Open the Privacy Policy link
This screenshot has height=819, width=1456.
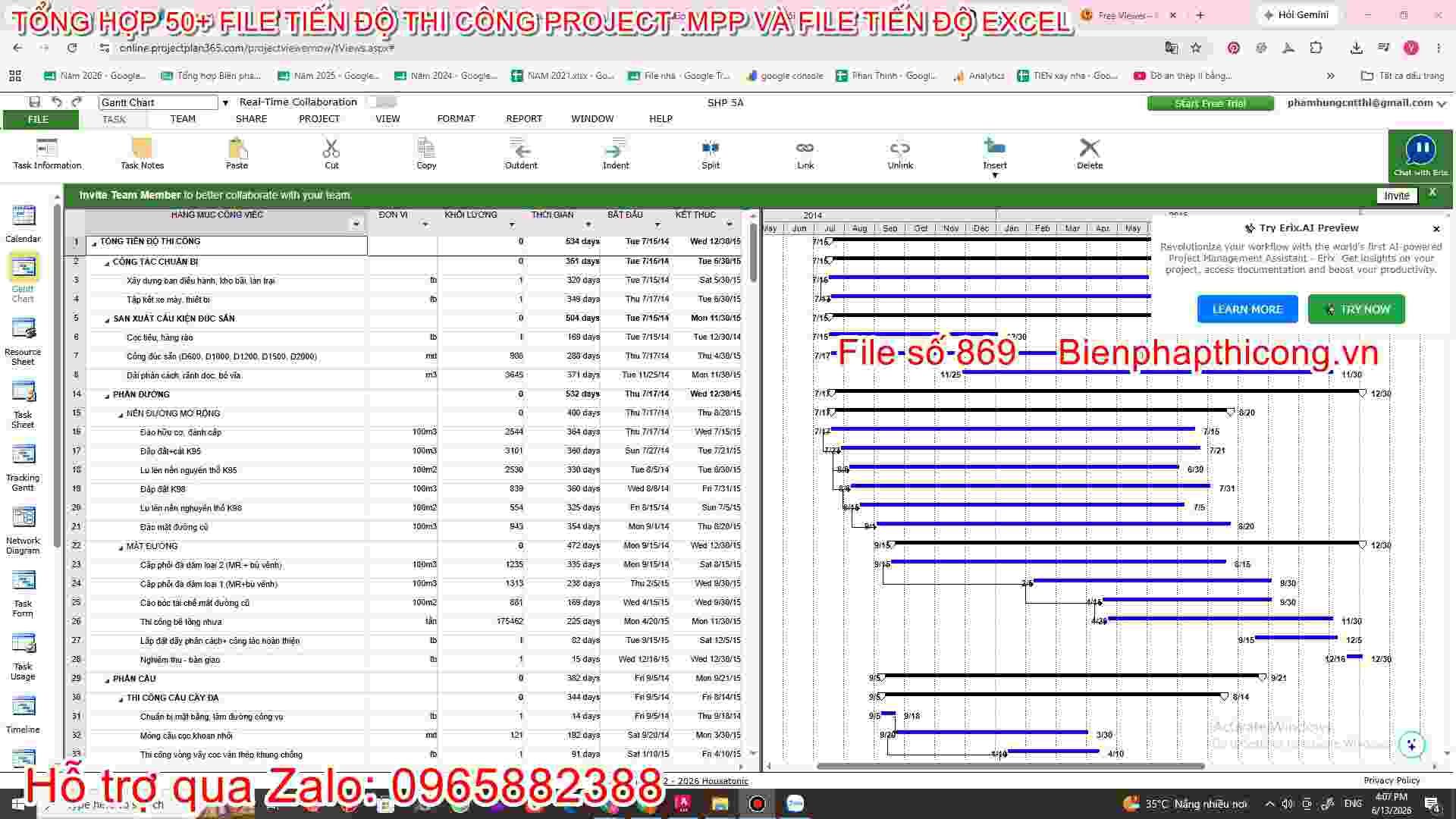tap(1392, 780)
